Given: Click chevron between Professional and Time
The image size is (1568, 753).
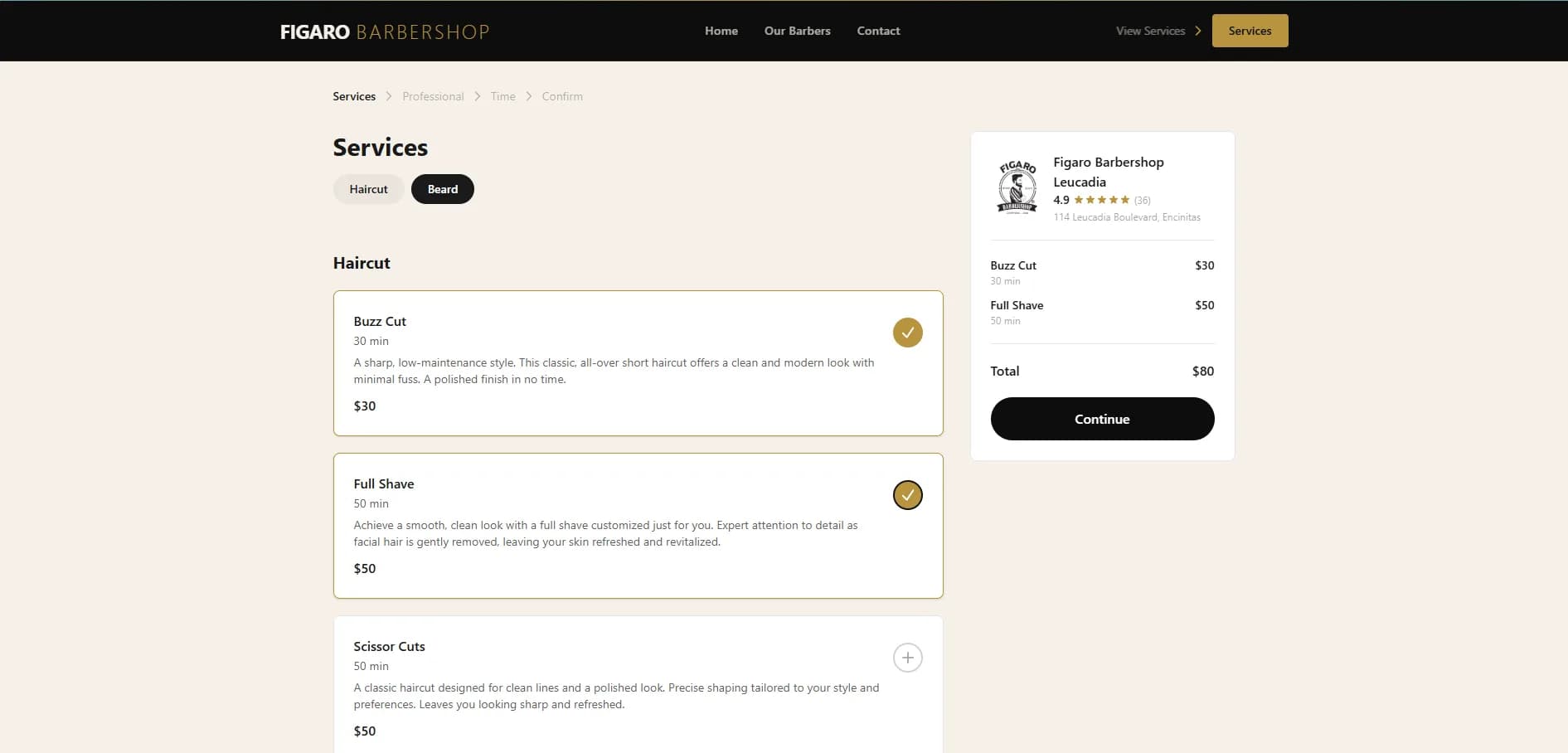Looking at the screenshot, I should coord(478,96).
